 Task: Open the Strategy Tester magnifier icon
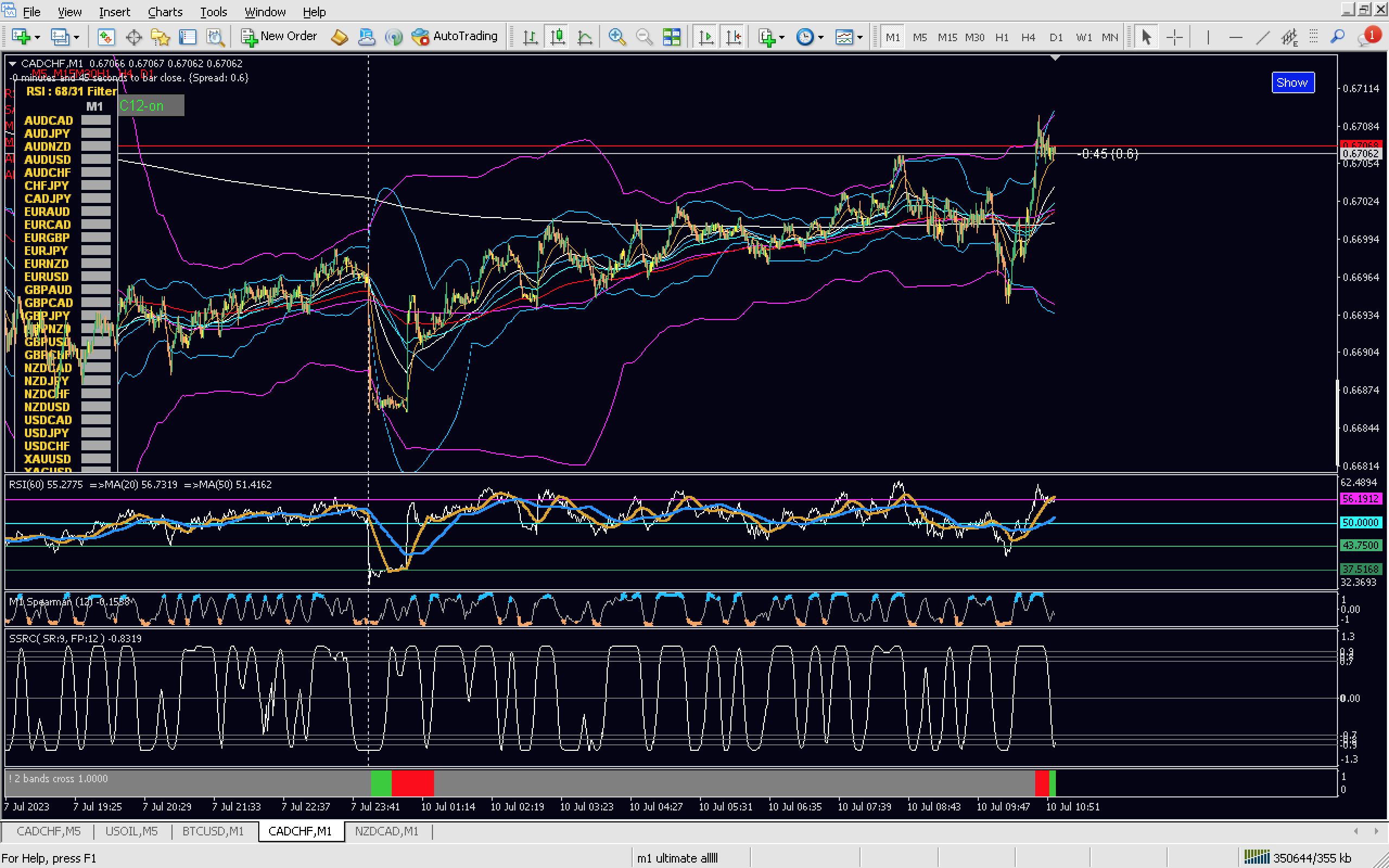[215, 37]
